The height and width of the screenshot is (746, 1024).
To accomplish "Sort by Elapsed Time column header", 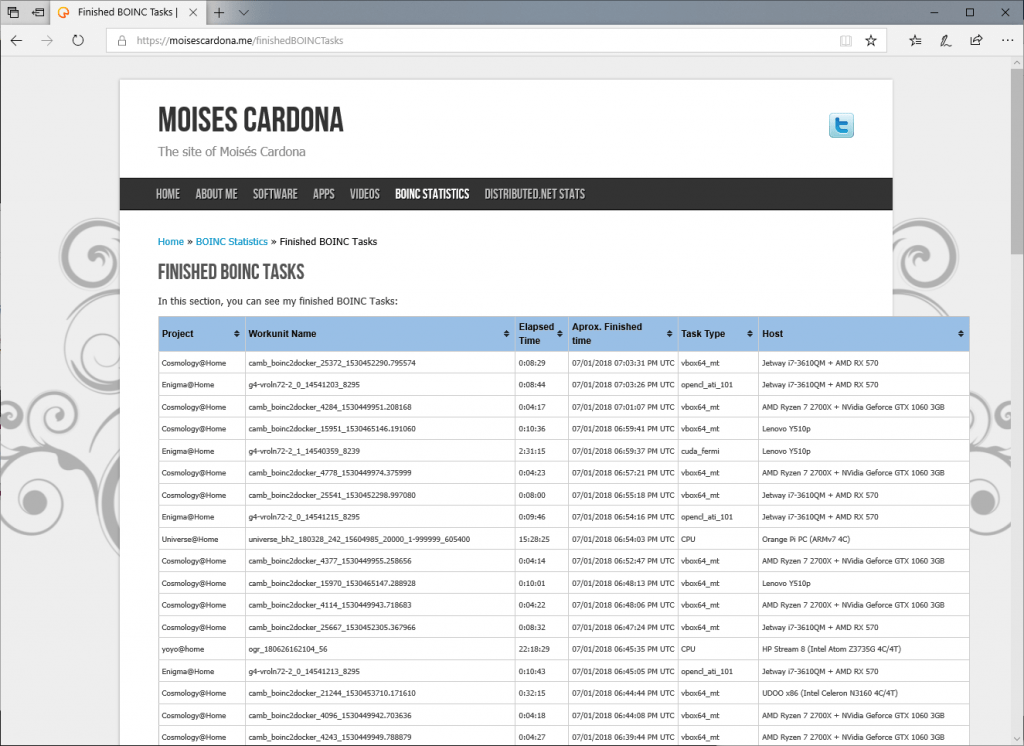I will tap(538, 333).
